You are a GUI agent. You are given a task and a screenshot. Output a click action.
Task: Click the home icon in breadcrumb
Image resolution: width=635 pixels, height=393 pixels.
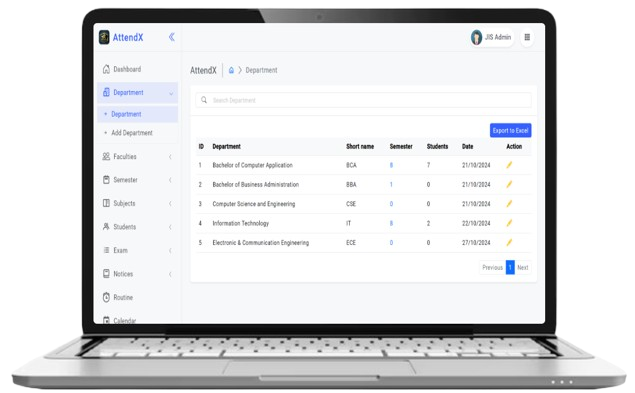coord(231,70)
